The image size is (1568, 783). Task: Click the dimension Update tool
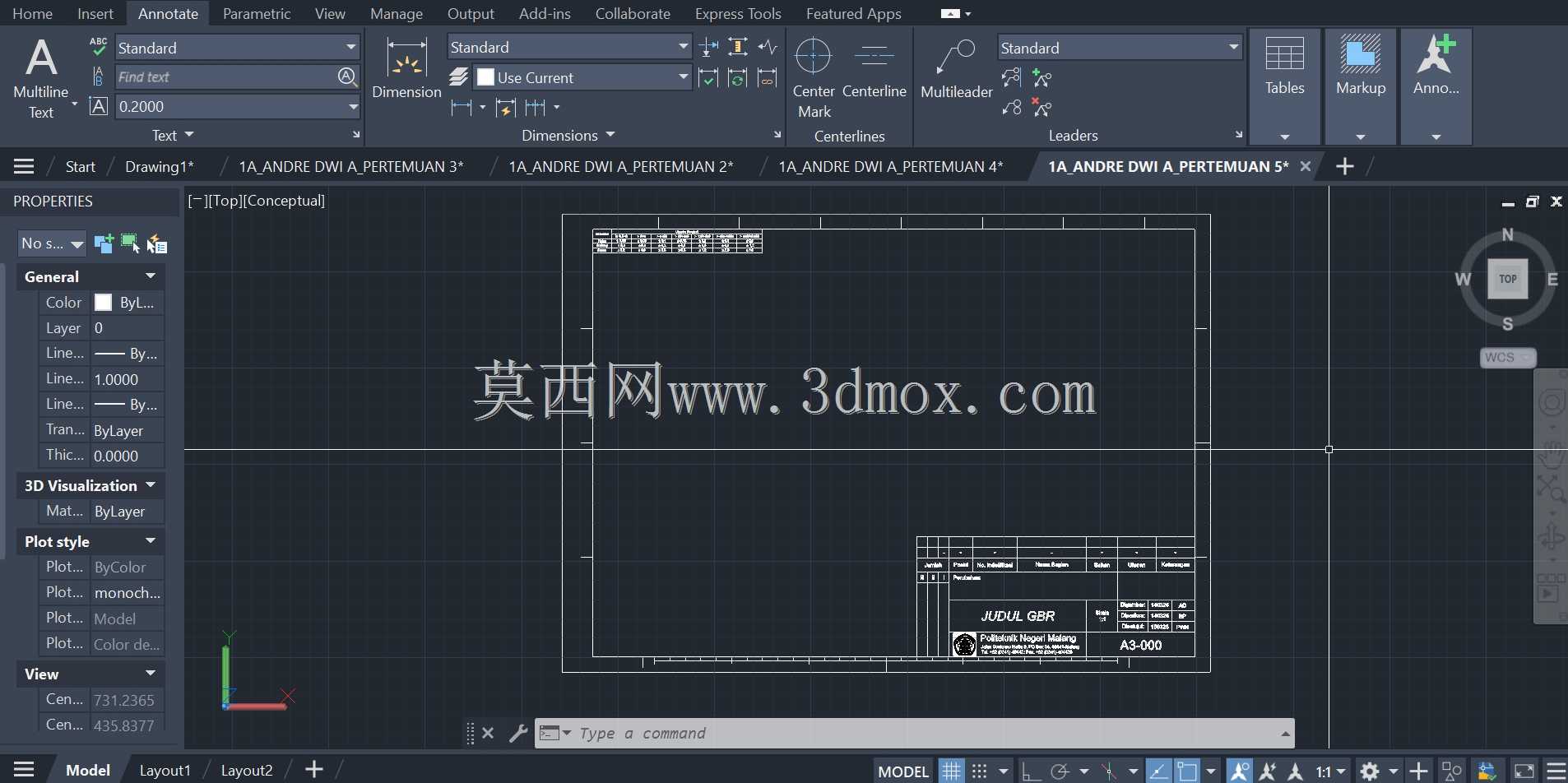tap(738, 77)
